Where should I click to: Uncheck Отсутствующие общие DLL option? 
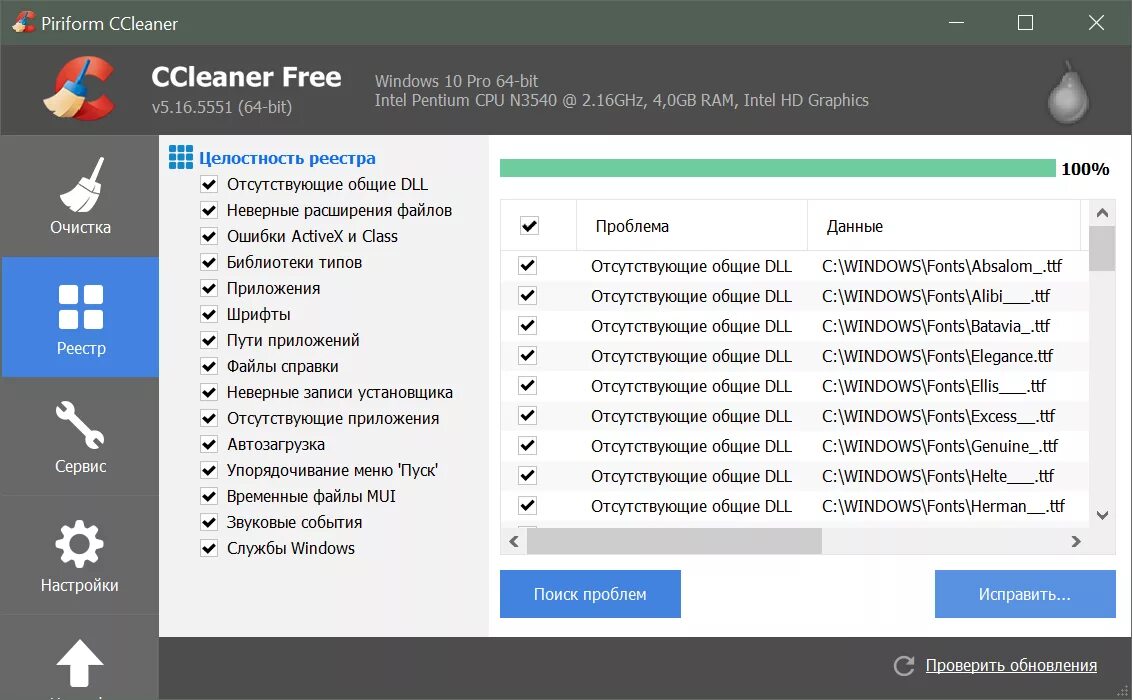point(209,184)
